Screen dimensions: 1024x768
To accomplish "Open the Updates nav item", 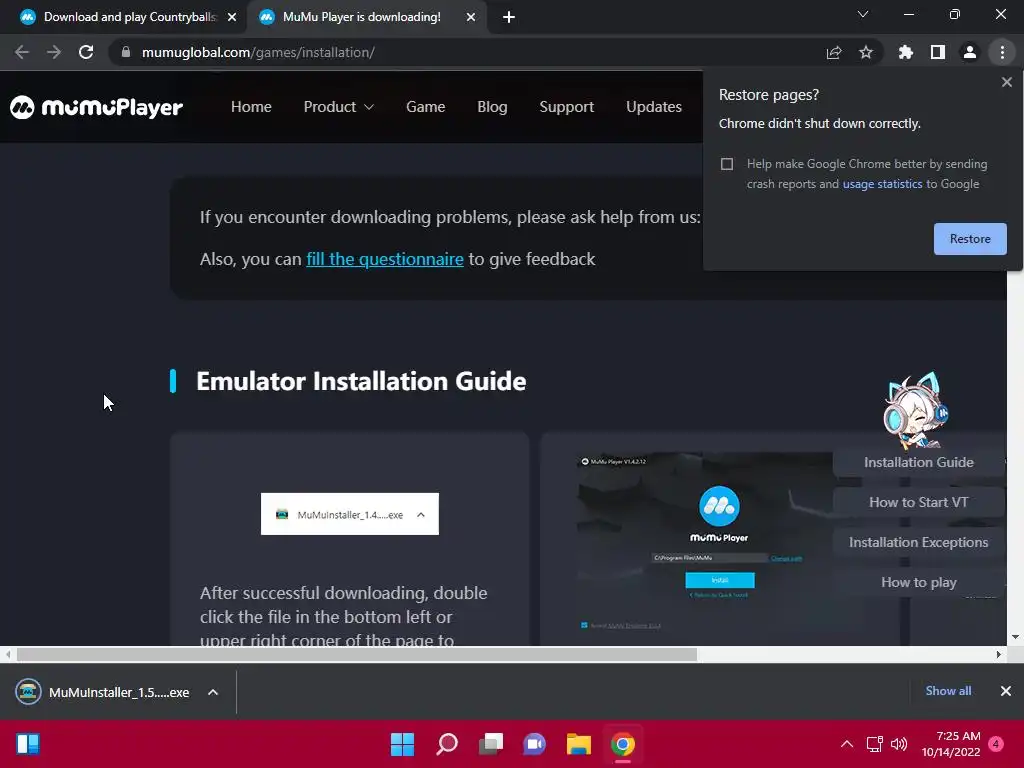I will [x=654, y=107].
